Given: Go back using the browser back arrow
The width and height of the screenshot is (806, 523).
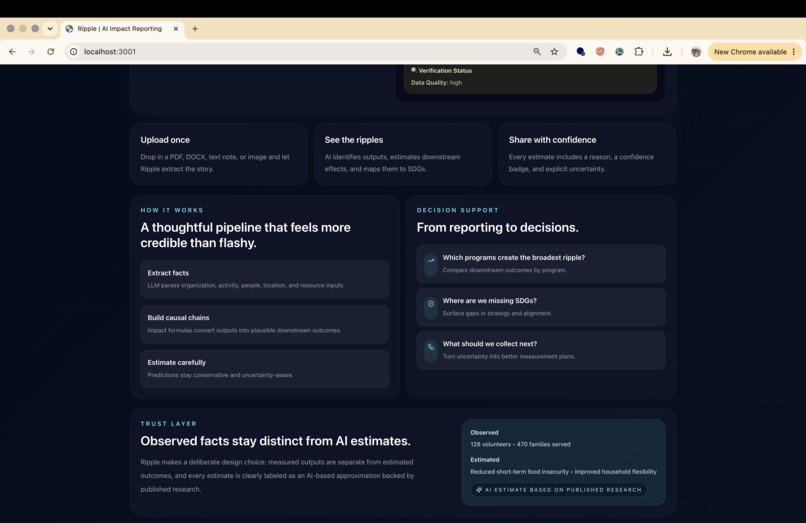Looking at the screenshot, I should 12,51.
